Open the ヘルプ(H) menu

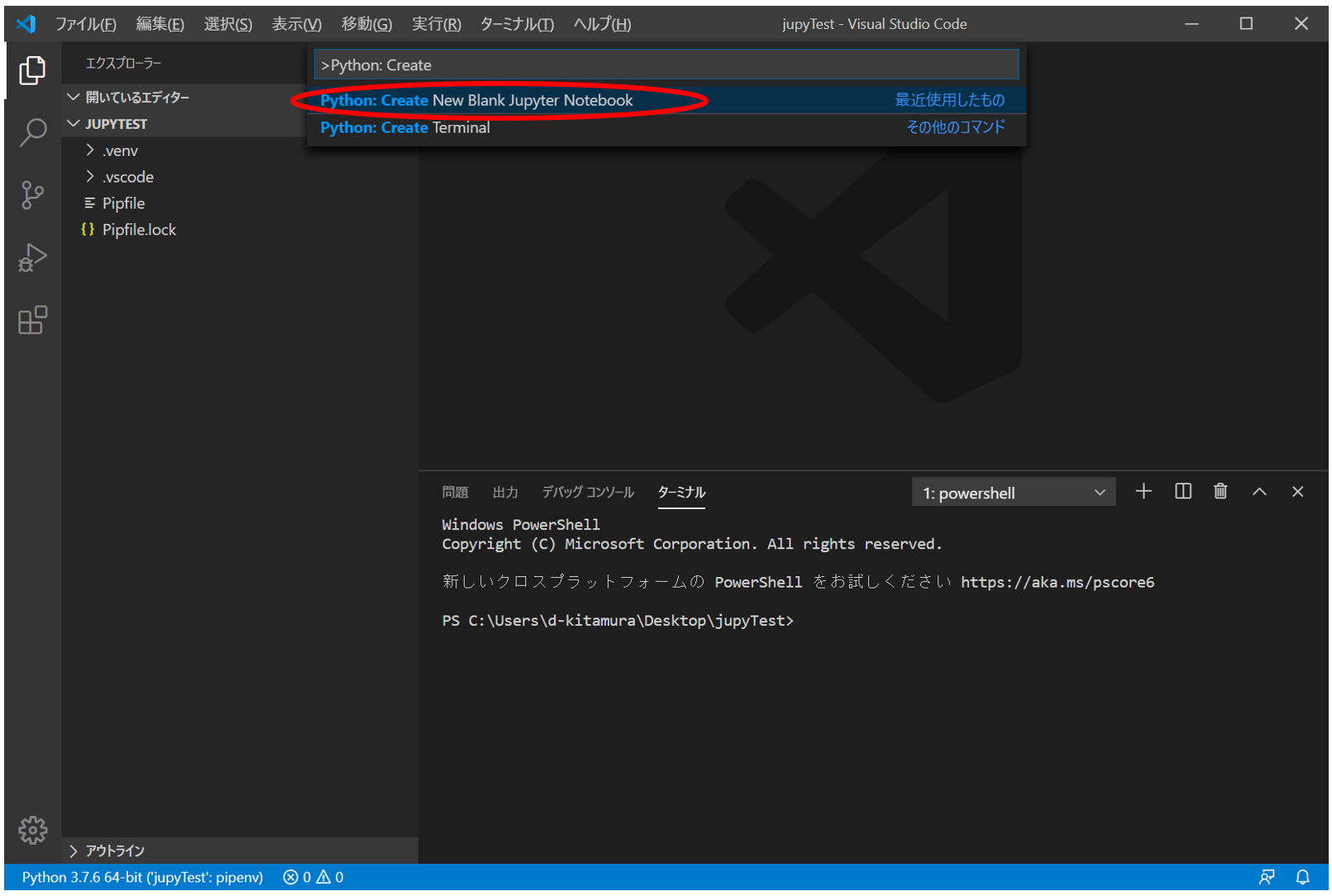click(x=603, y=24)
